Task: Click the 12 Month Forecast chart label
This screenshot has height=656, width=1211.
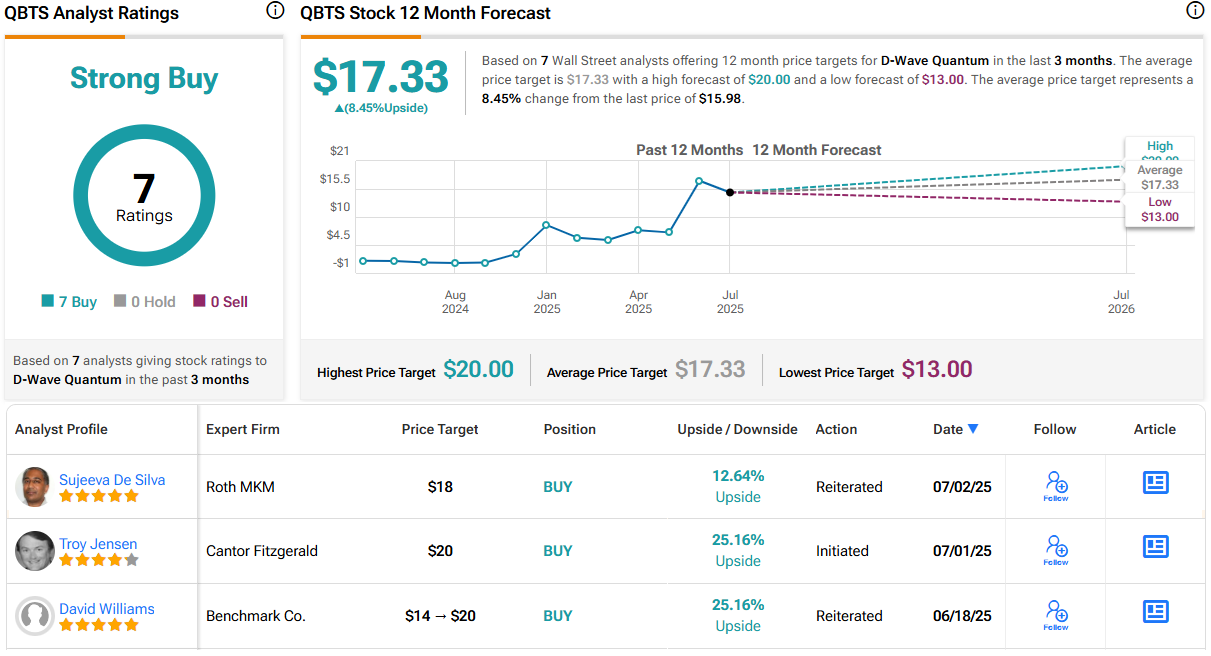Action: click(x=817, y=150)
